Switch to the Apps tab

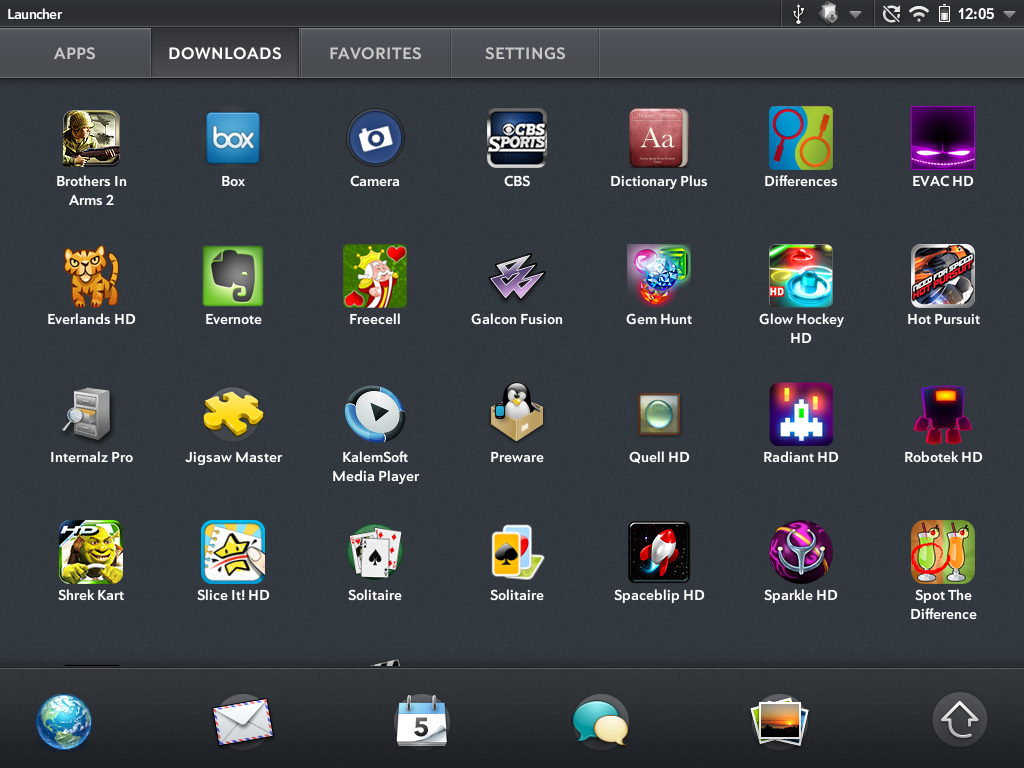(x=75, y=53)
